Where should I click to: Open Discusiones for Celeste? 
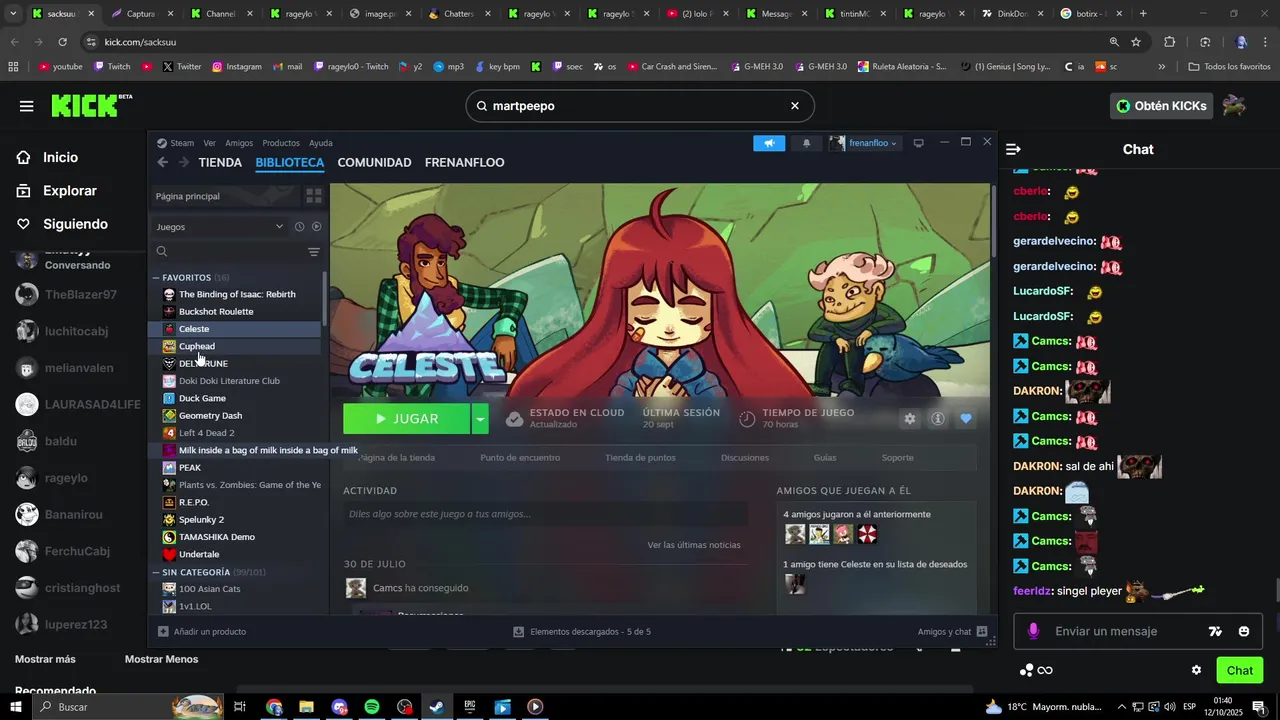click(x=745, y=458)
